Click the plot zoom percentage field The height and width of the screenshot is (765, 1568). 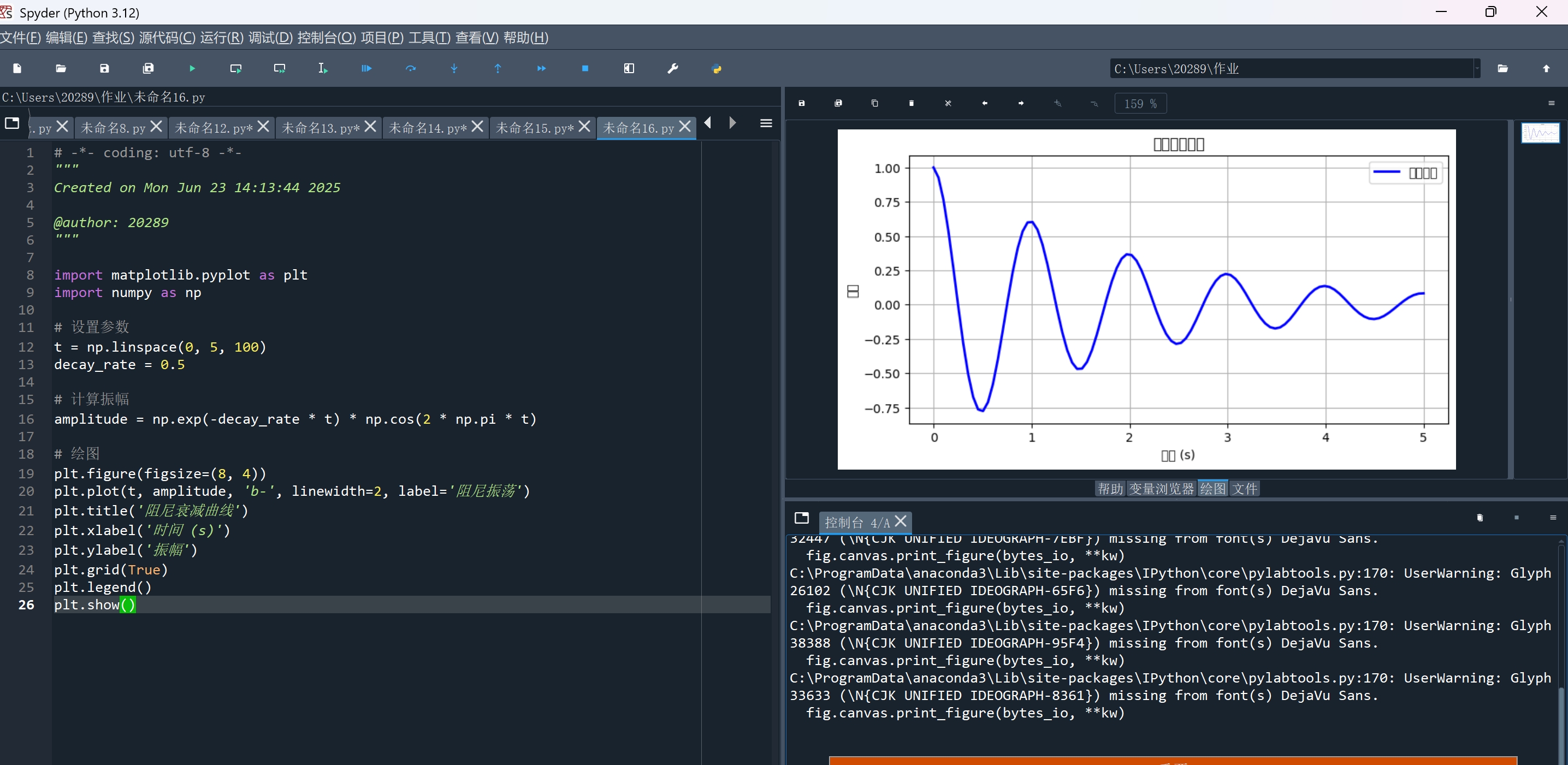1139,103
